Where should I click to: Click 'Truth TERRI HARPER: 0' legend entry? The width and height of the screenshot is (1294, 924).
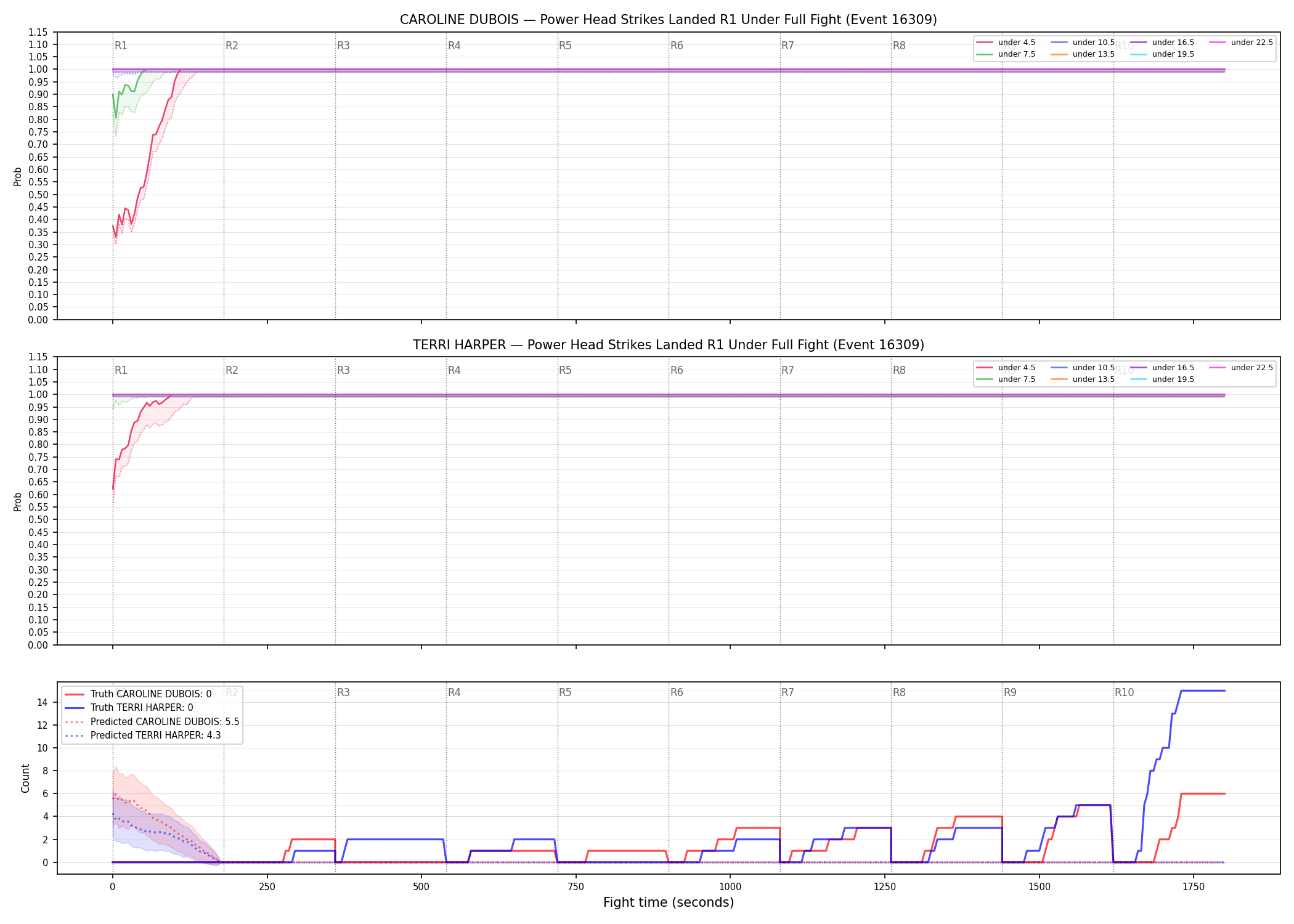point(129,708)
